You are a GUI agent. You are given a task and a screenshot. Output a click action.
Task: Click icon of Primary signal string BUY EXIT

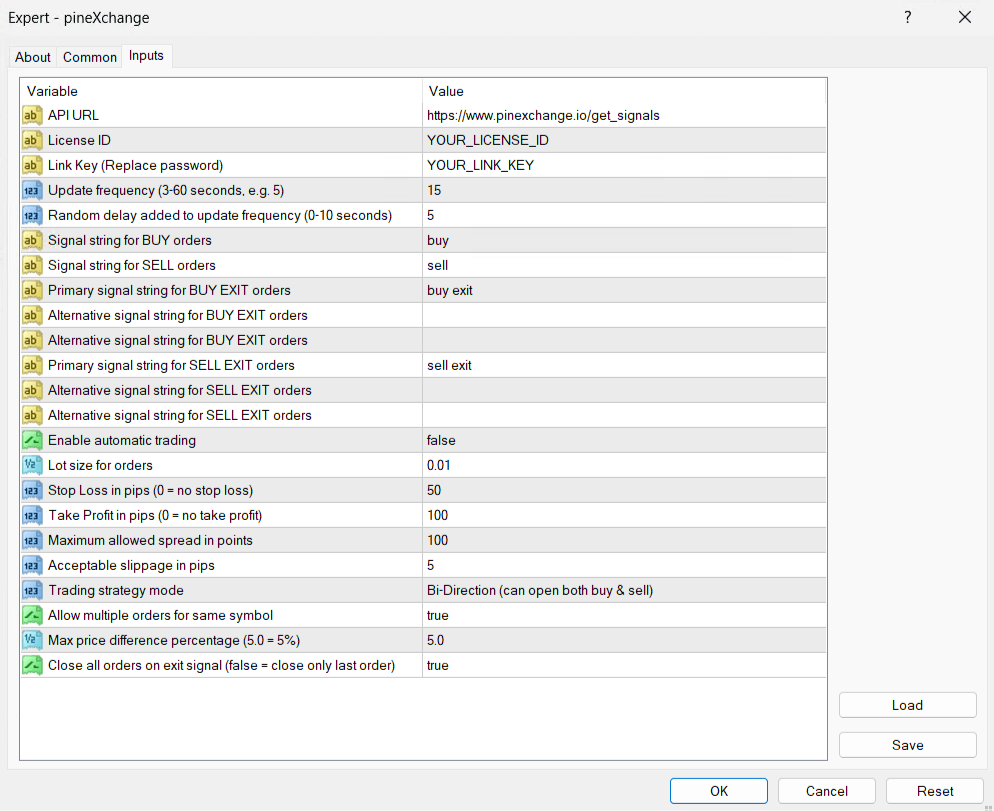pyautogui.click(x=32, y=290)
